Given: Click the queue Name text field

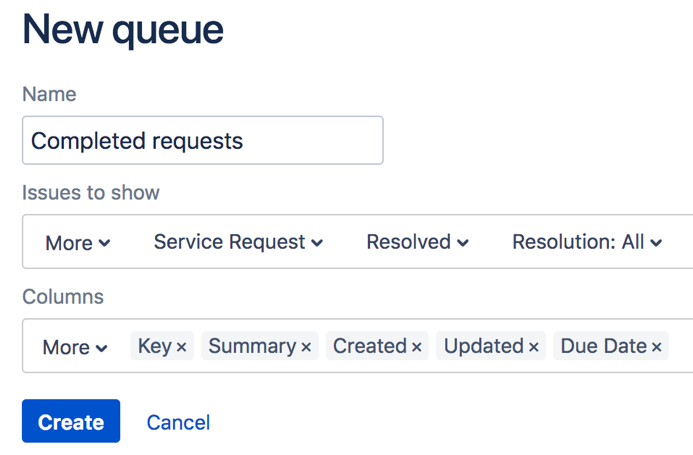Looking at the screenshot, I should (x=202, y=141).
